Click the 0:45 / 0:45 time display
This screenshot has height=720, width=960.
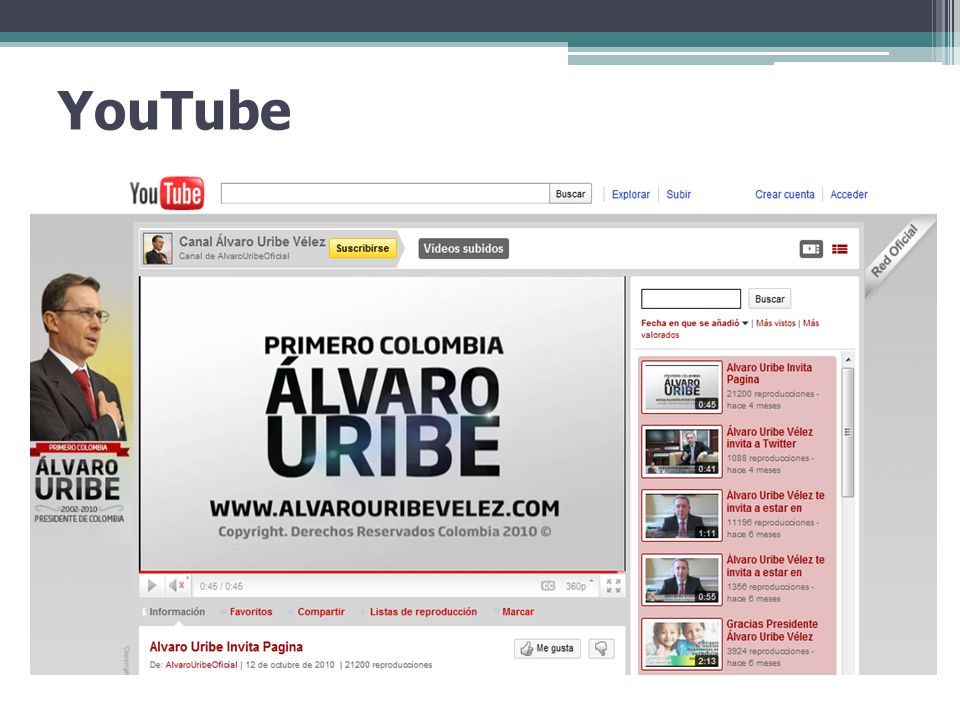[221, 587]
